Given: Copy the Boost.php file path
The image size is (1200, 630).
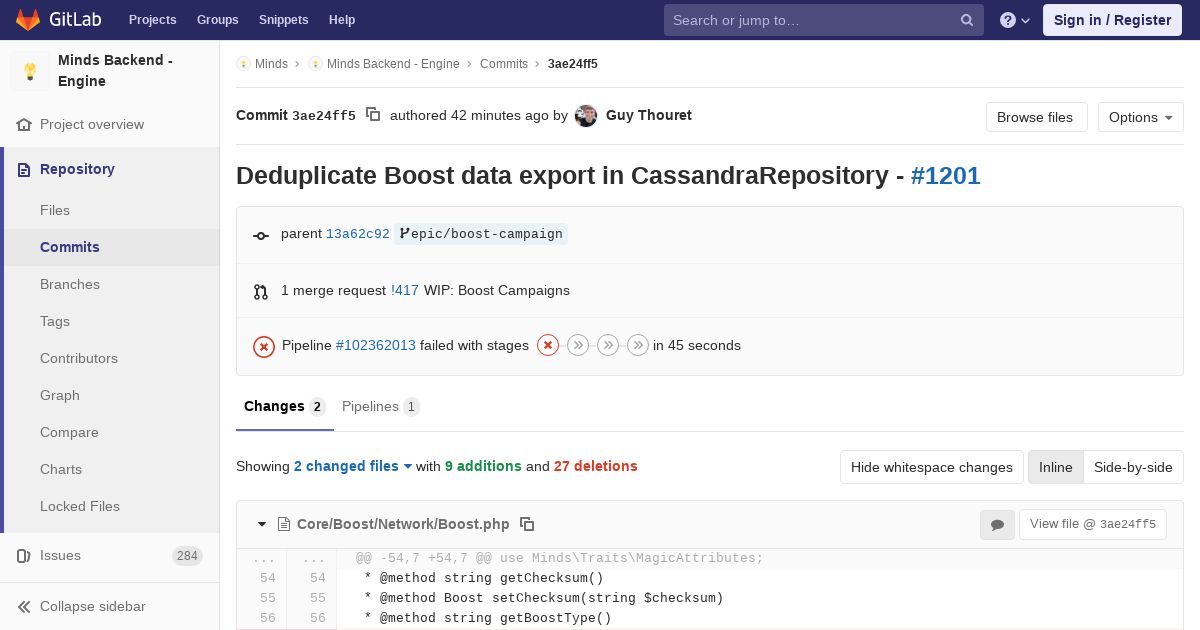Looking at the screenshot, I should pos(527,524).
